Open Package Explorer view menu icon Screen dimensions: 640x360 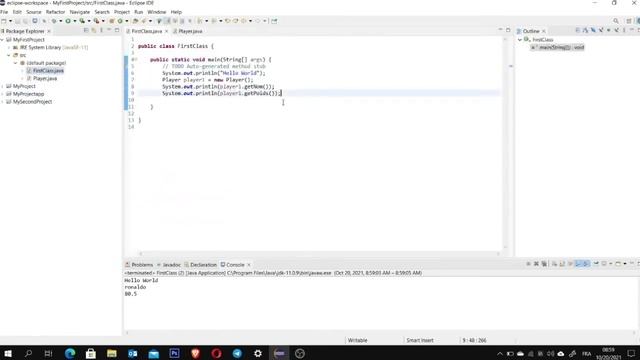(101, 30)
